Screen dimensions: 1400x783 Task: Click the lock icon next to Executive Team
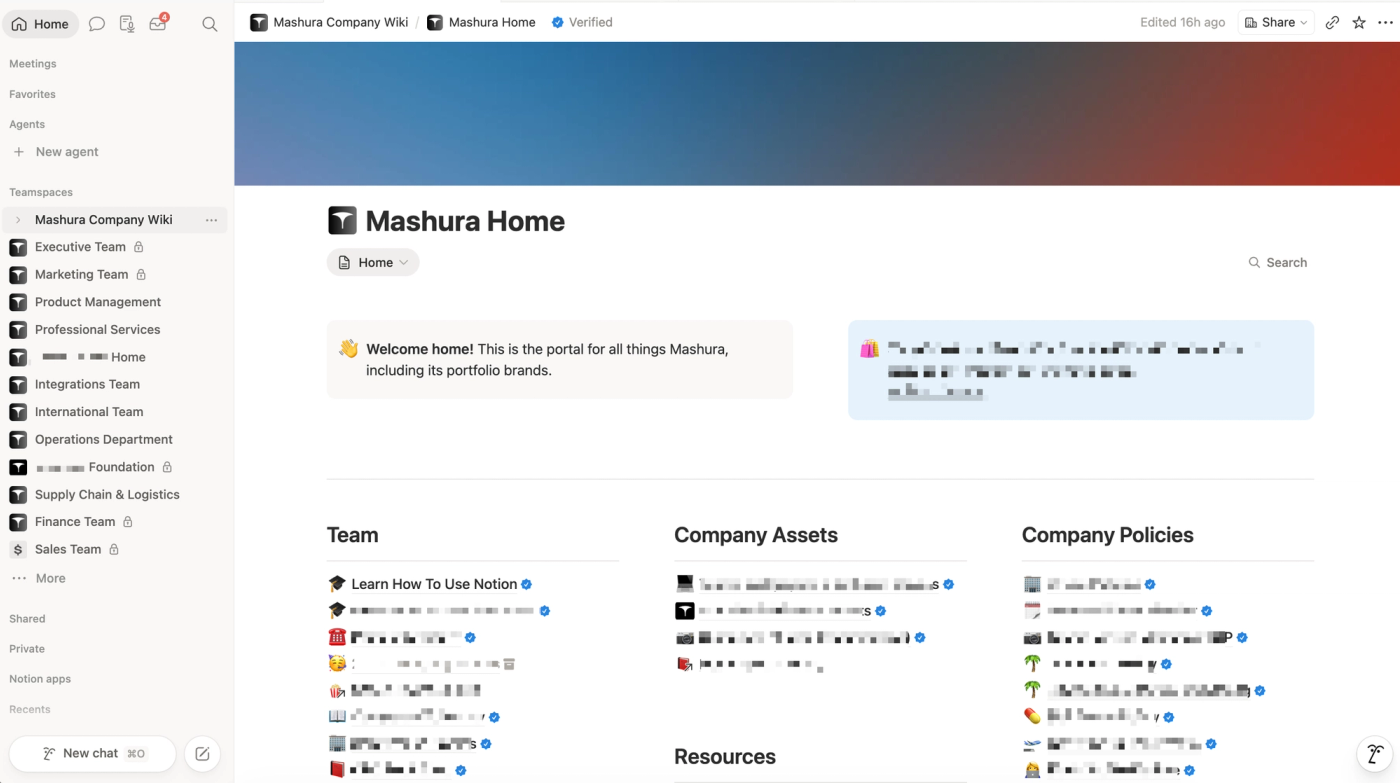[x=139, y=247]
